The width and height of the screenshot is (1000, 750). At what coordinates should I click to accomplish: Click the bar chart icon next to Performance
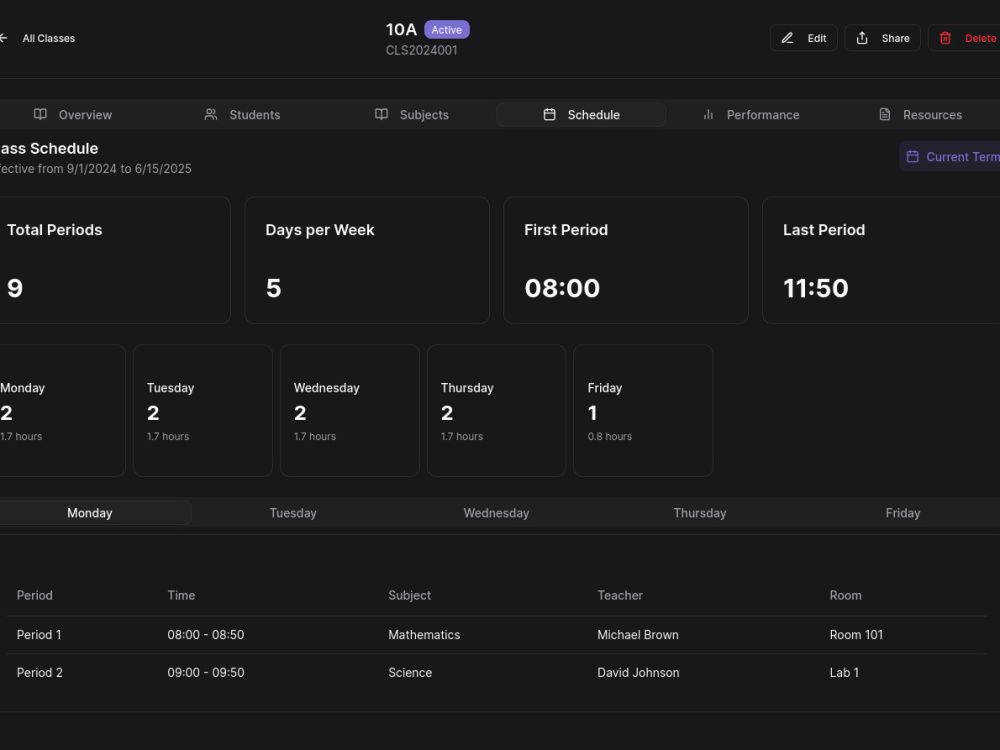[708, 114]
